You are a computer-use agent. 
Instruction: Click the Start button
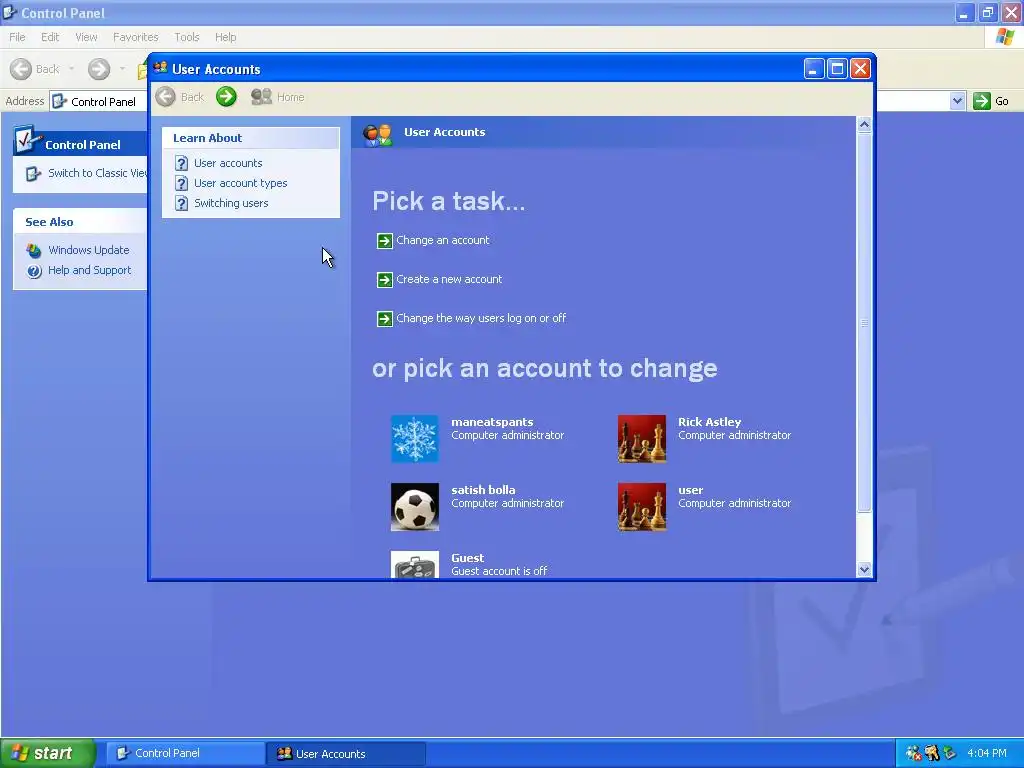pyautogui.click(x=48, y=753)
